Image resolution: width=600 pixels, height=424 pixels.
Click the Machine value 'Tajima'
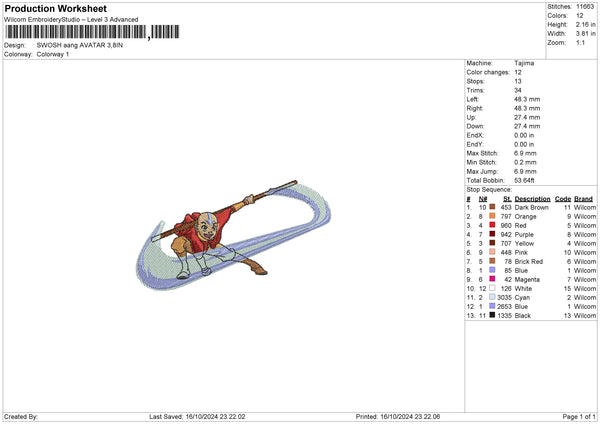524,63
